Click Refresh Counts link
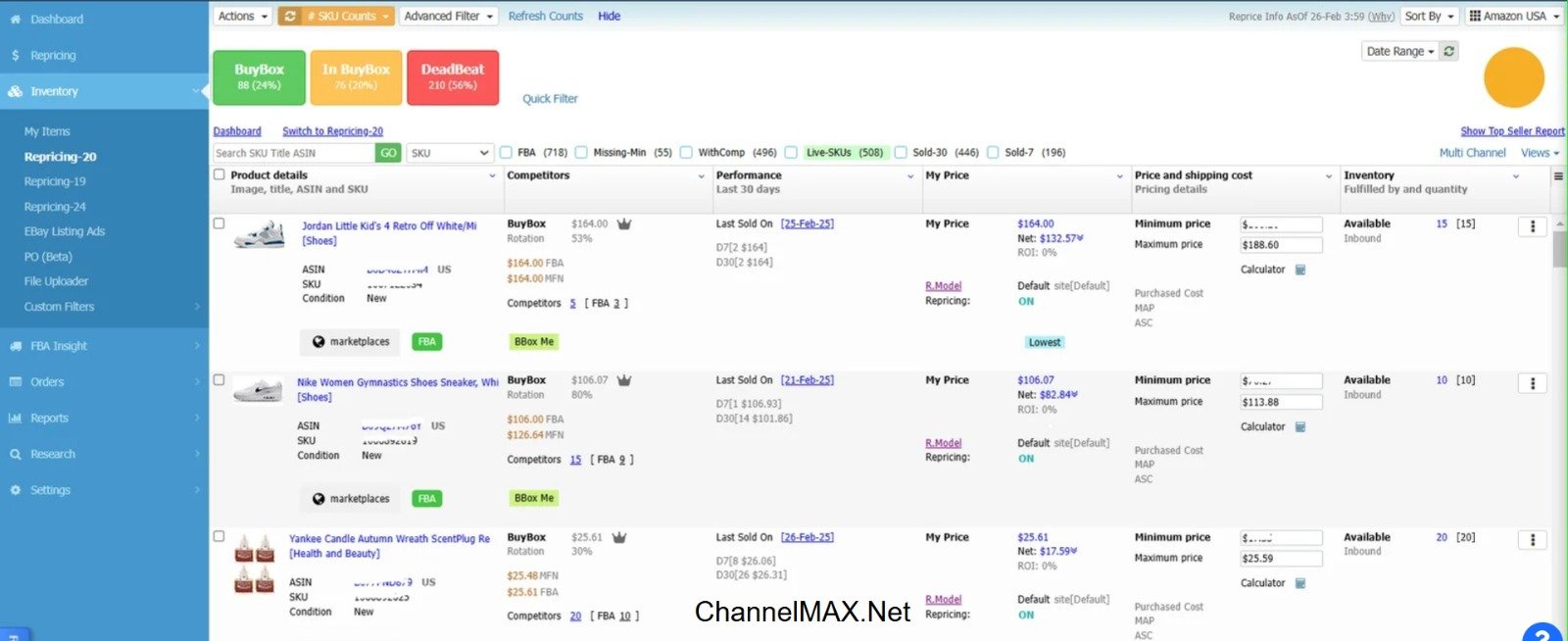1568x641 pixels. tap(546, 16)
